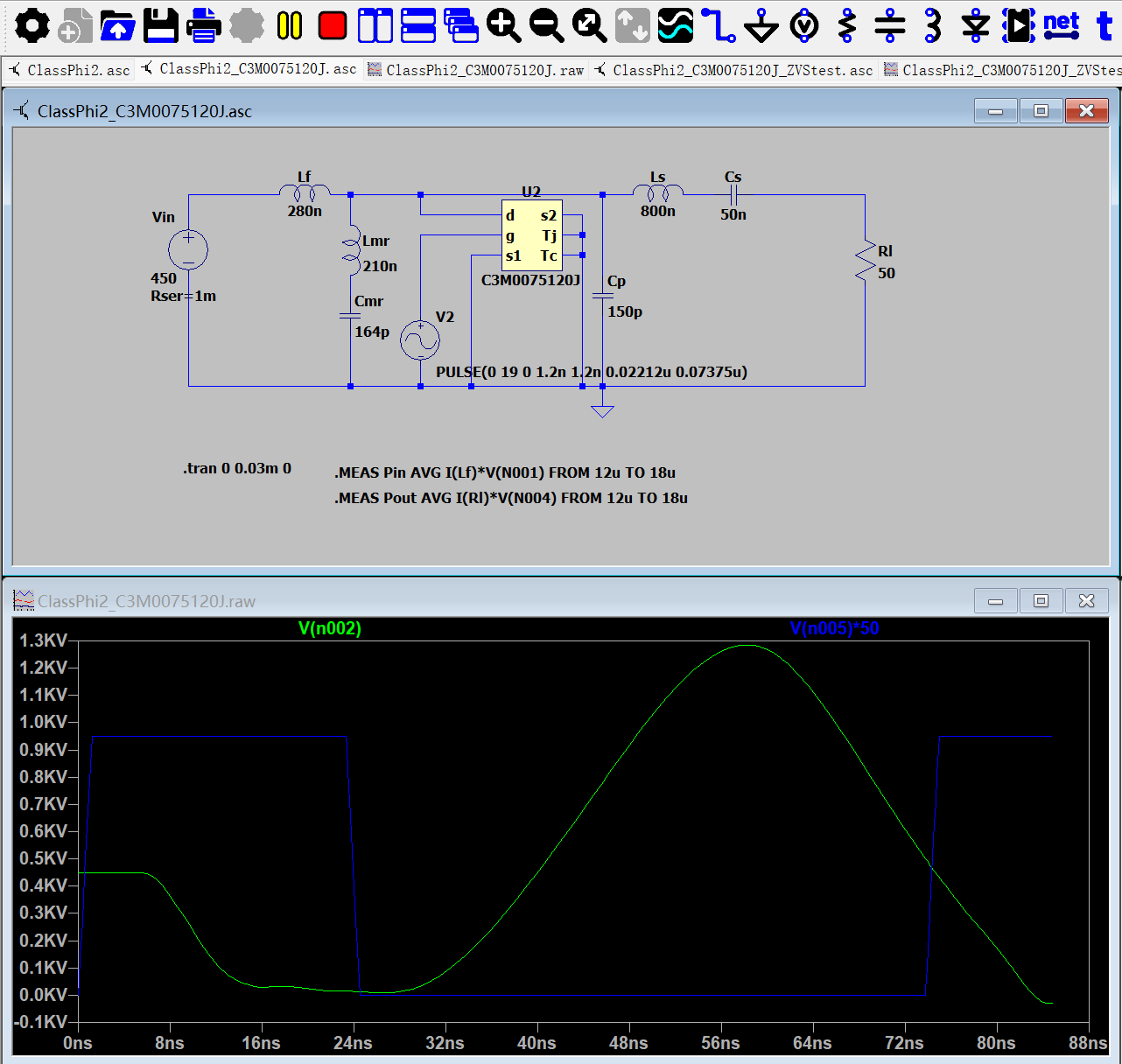Open the partially hidden last ZVStest tab
The height and width of the screenshot is (1064, 1122).
click(1002, 70)
